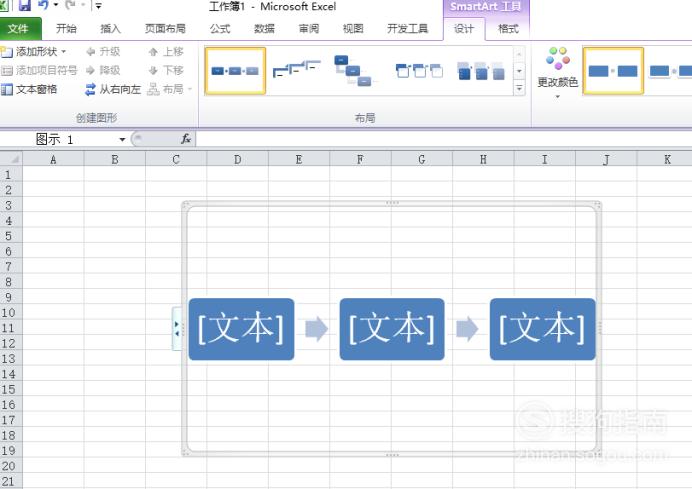Select row 14 header

click(11, 374)
